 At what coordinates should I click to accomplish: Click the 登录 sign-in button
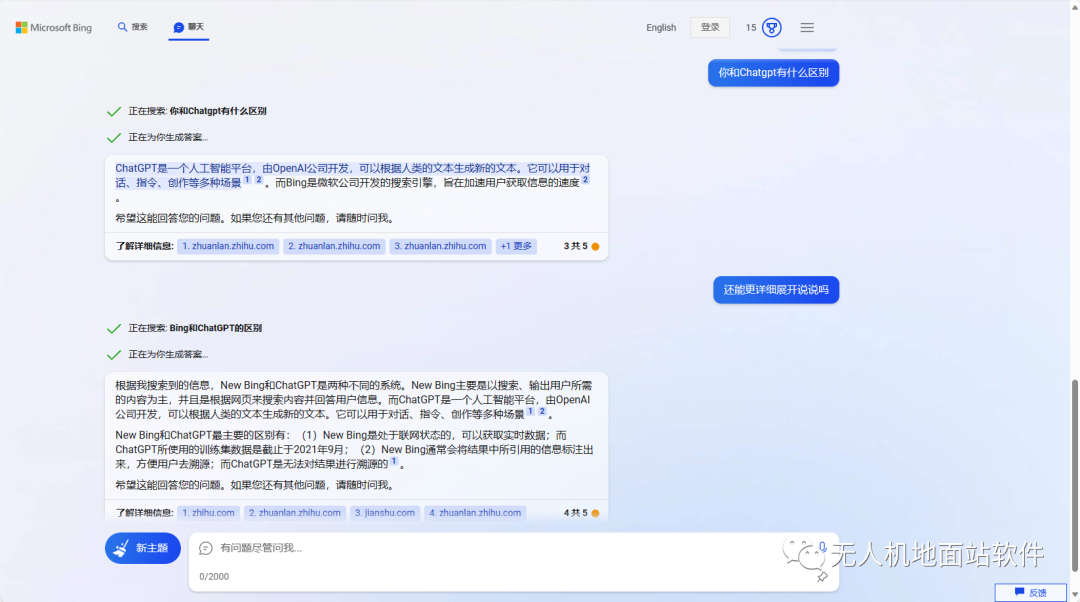710,28
